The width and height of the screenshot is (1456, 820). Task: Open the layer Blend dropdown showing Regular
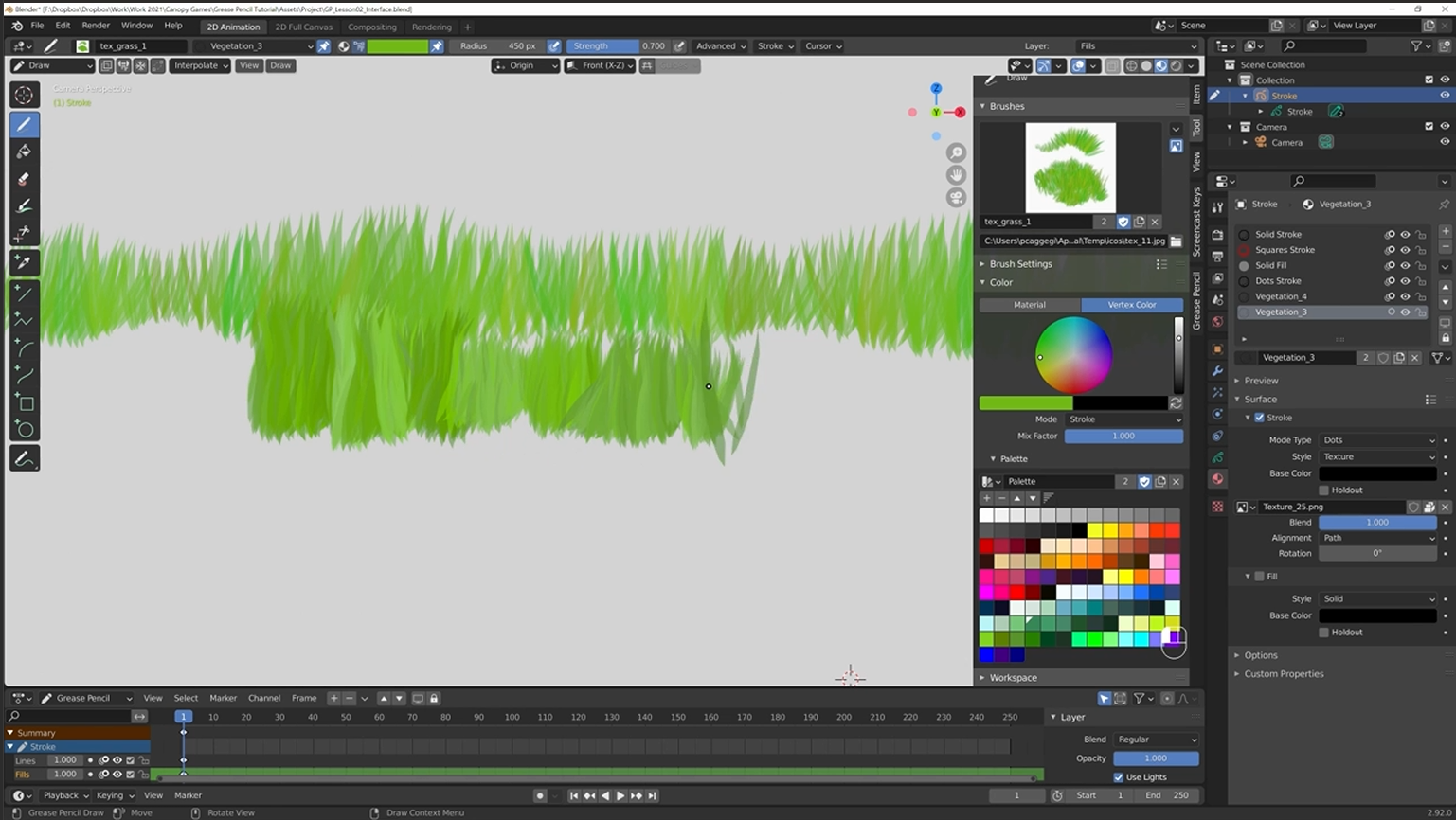(x=1156, y=740)
